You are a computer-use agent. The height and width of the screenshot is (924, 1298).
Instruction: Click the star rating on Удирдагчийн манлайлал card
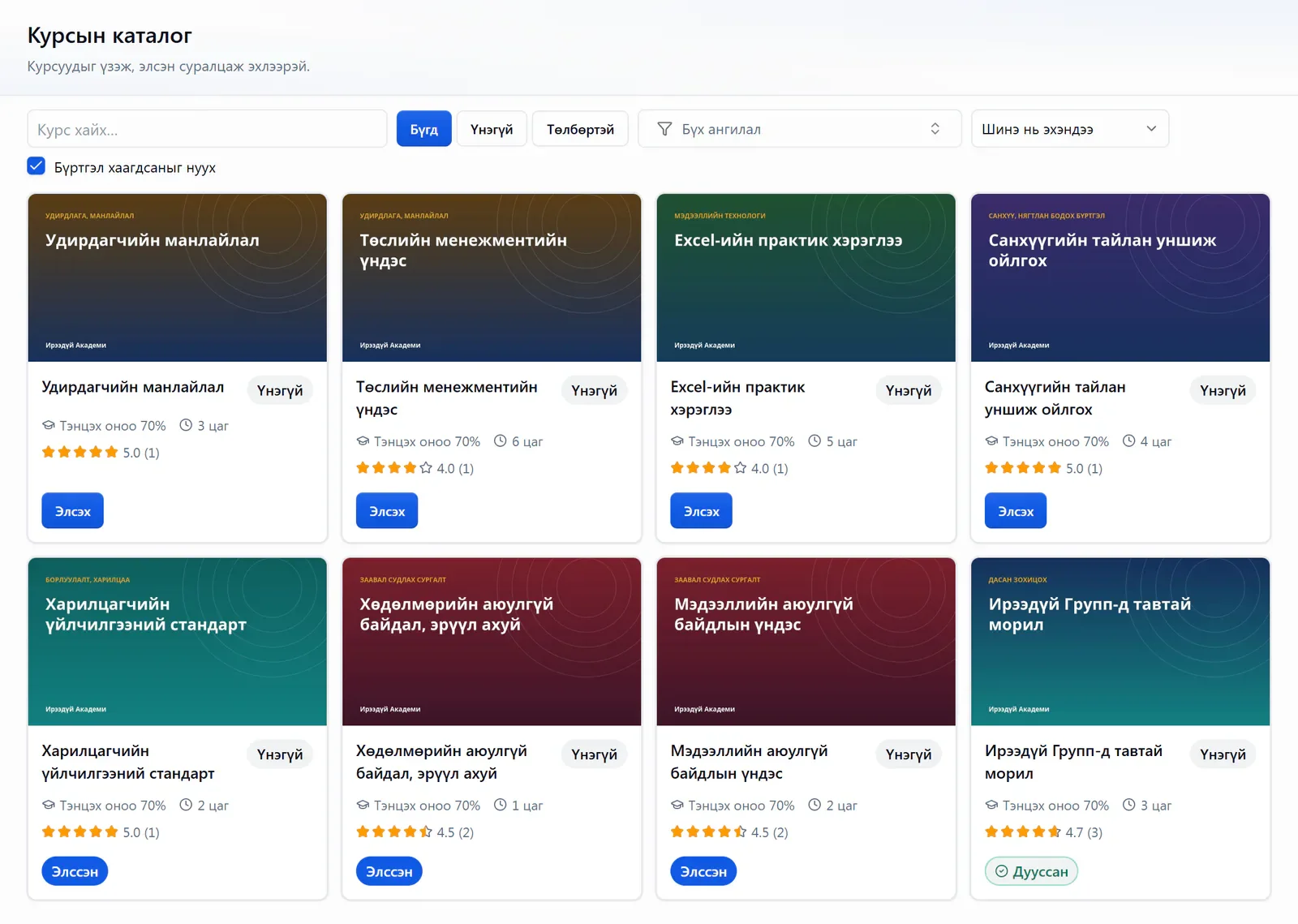[x=80, y=453]
